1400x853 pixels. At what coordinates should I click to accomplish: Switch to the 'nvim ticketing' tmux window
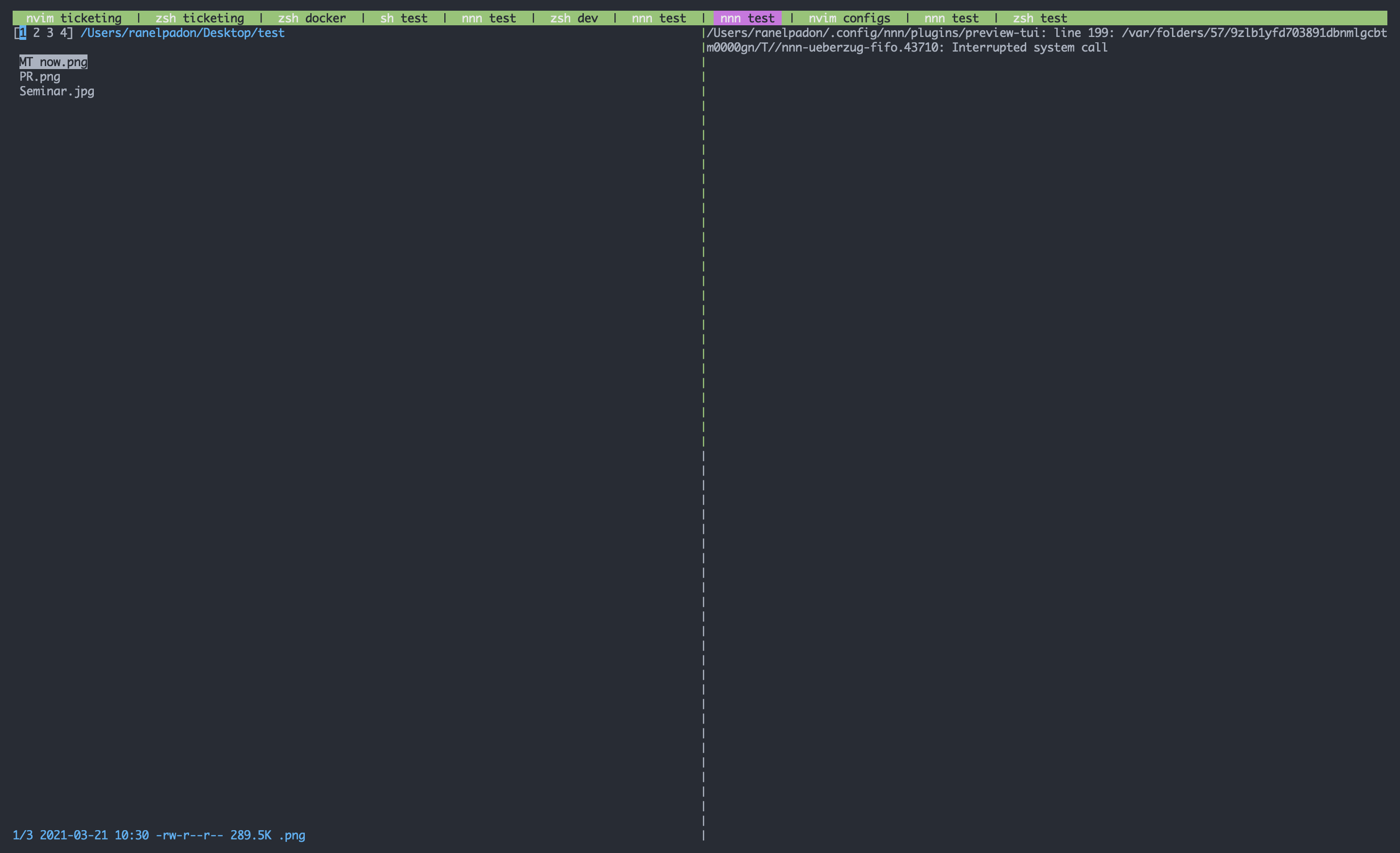pos(74,18)
